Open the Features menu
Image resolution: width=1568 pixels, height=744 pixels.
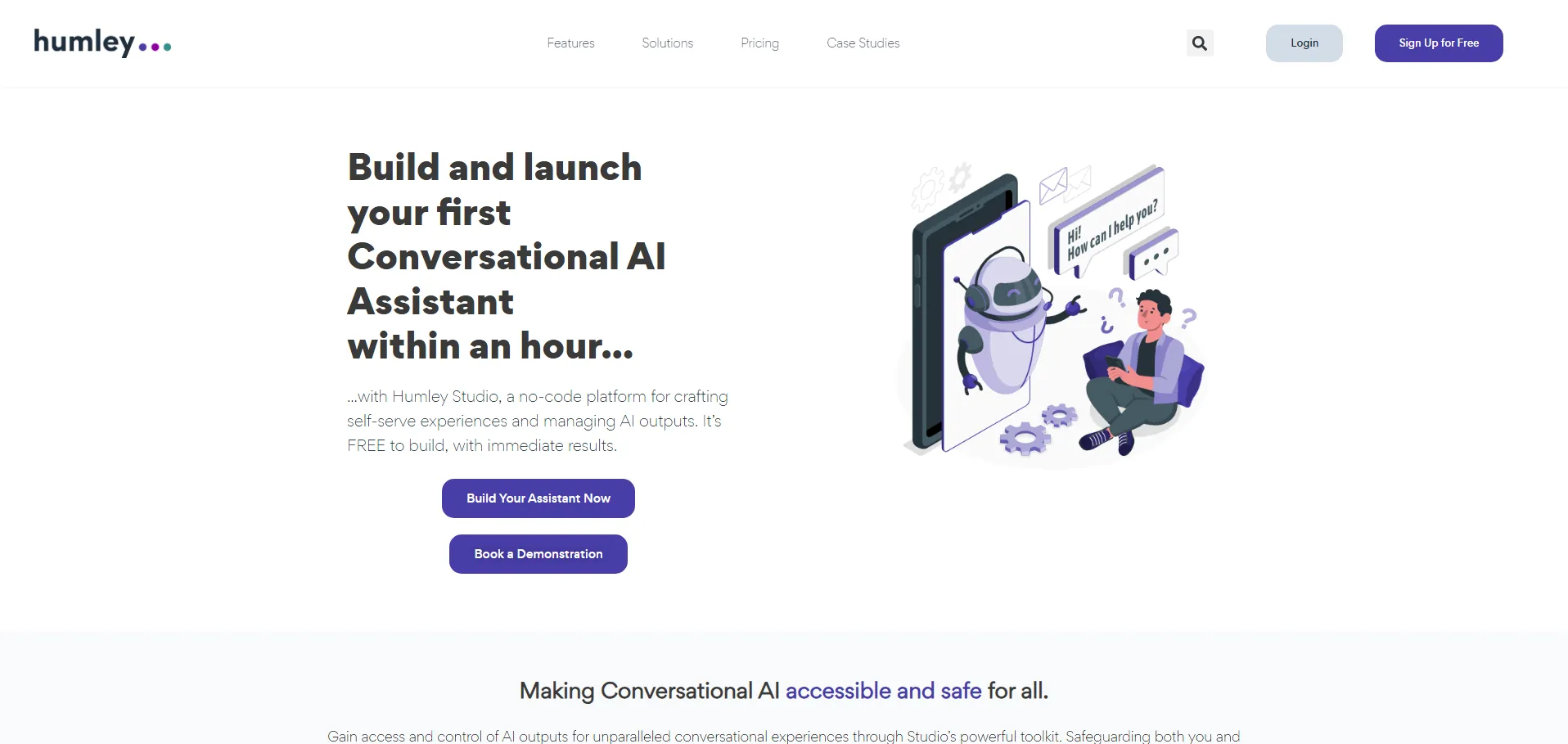tap(570, 43)
